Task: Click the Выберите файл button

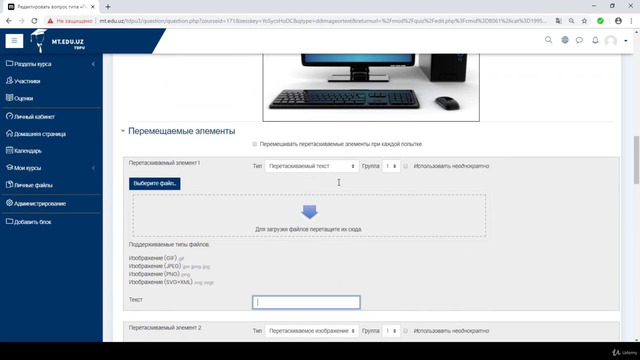Action: point(155,184)
